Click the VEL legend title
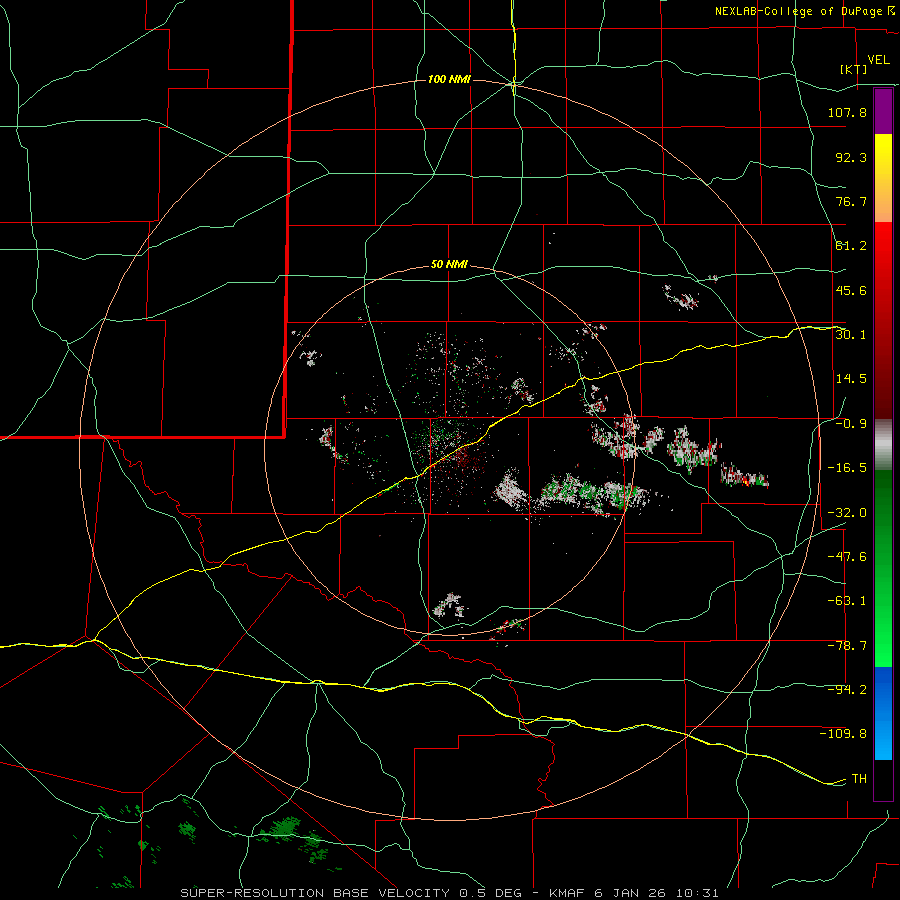 (878, 59)
